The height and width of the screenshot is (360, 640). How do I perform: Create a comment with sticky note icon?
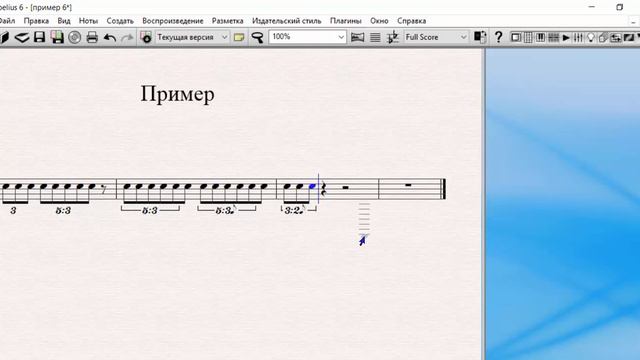(x=239, y=38)
